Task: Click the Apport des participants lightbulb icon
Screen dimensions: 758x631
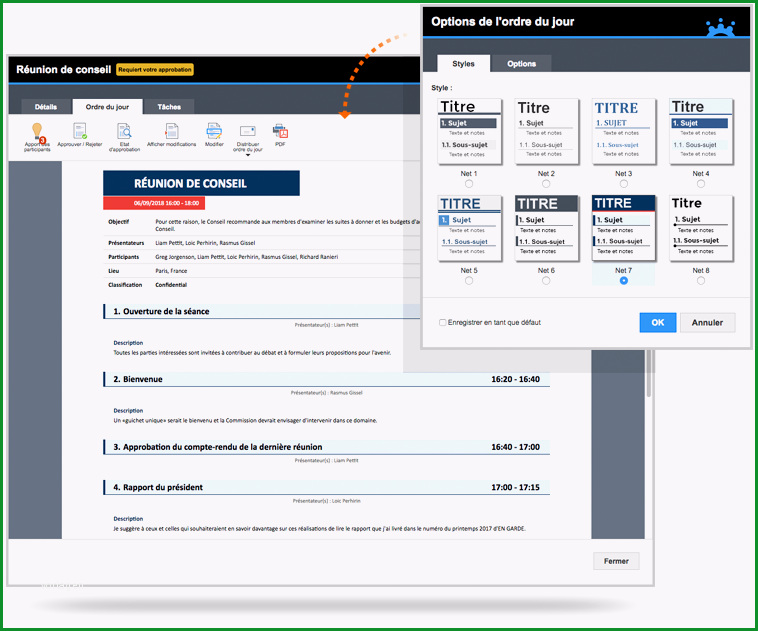Action: click(37, 132)
